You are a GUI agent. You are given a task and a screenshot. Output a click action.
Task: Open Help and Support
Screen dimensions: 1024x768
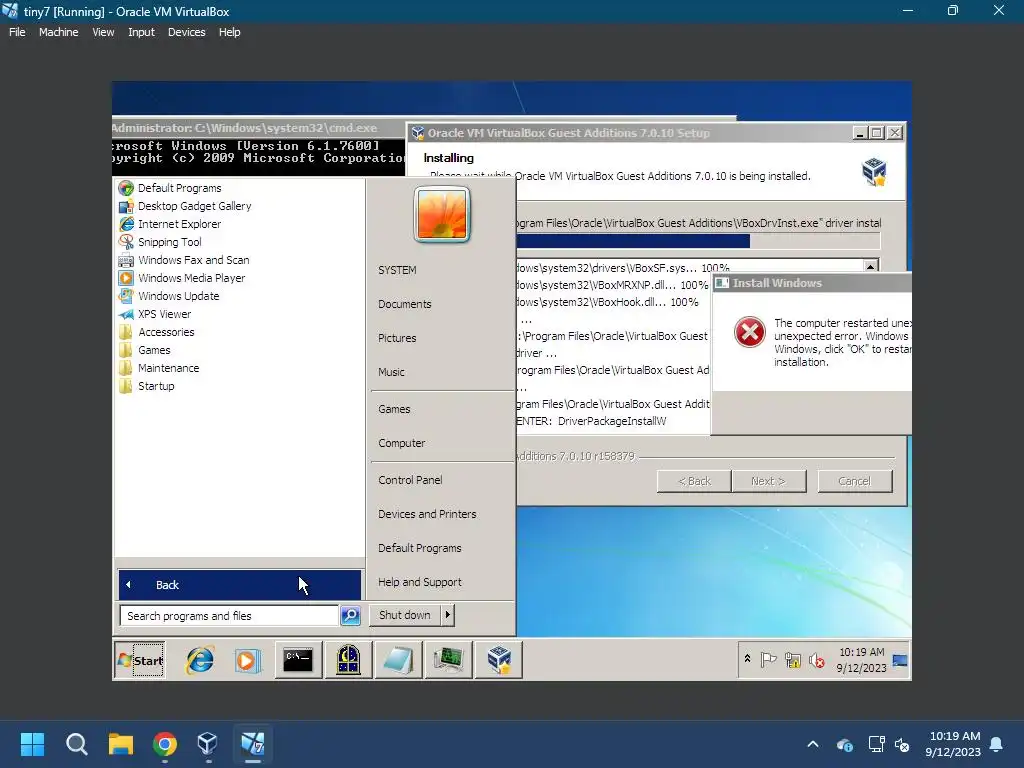420,582
